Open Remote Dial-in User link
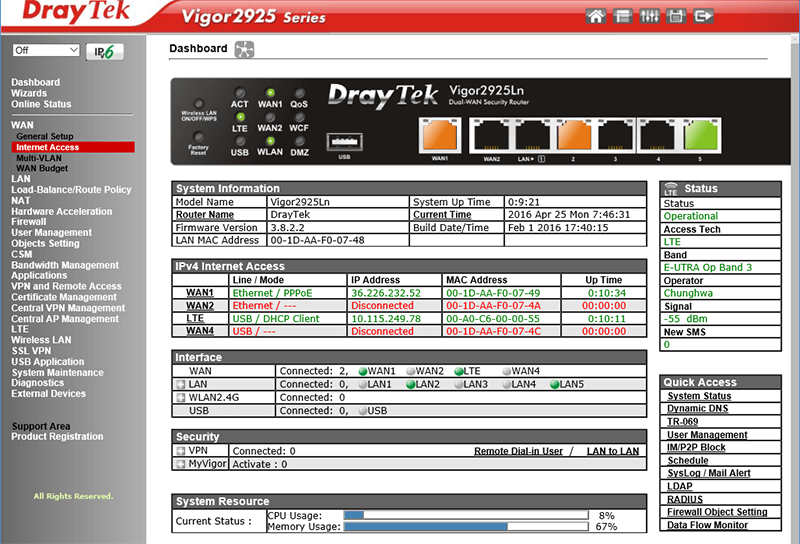Image resolution: width=800 pixels, height=544 pixels. tap(518, 451)
